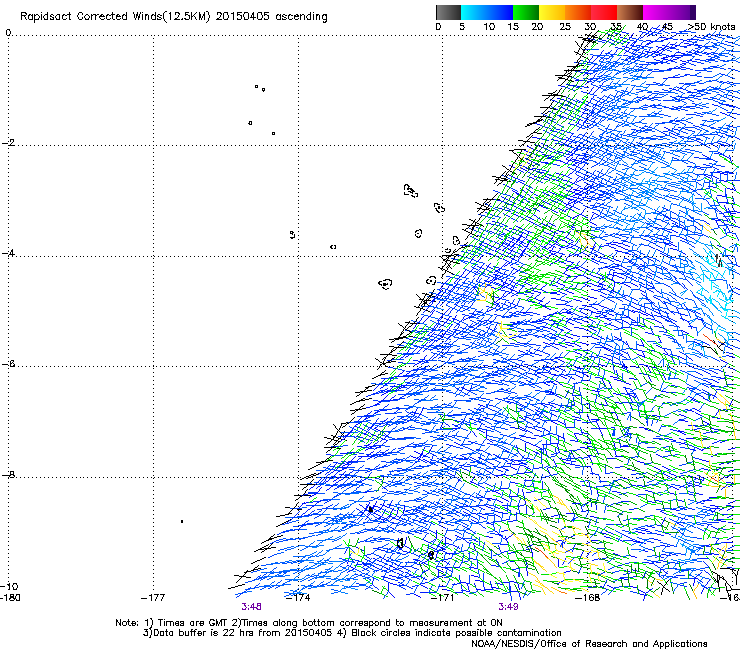Click the -168 longitude axis label
The height and width of the screenshot is (650, 740).
tap(588, 598)
